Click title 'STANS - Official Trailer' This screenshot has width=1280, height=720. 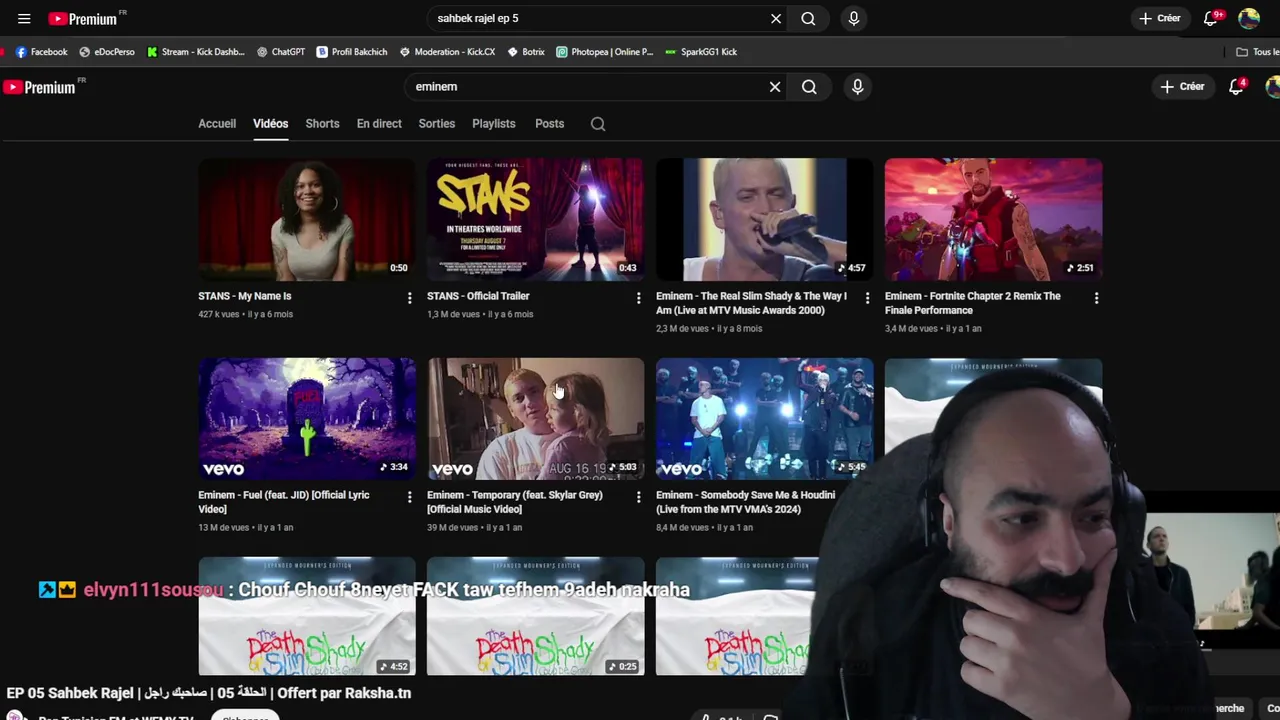[478, 296]
